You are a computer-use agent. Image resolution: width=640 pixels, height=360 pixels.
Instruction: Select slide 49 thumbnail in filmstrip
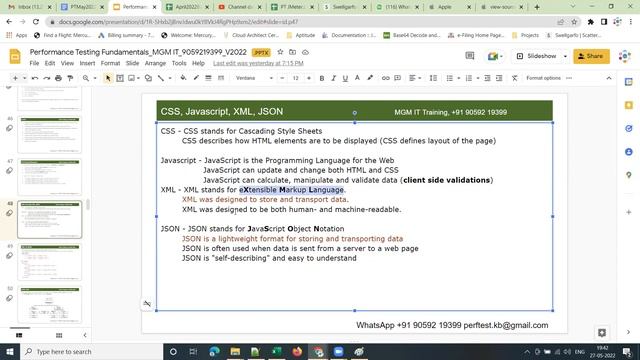point(50,262)
